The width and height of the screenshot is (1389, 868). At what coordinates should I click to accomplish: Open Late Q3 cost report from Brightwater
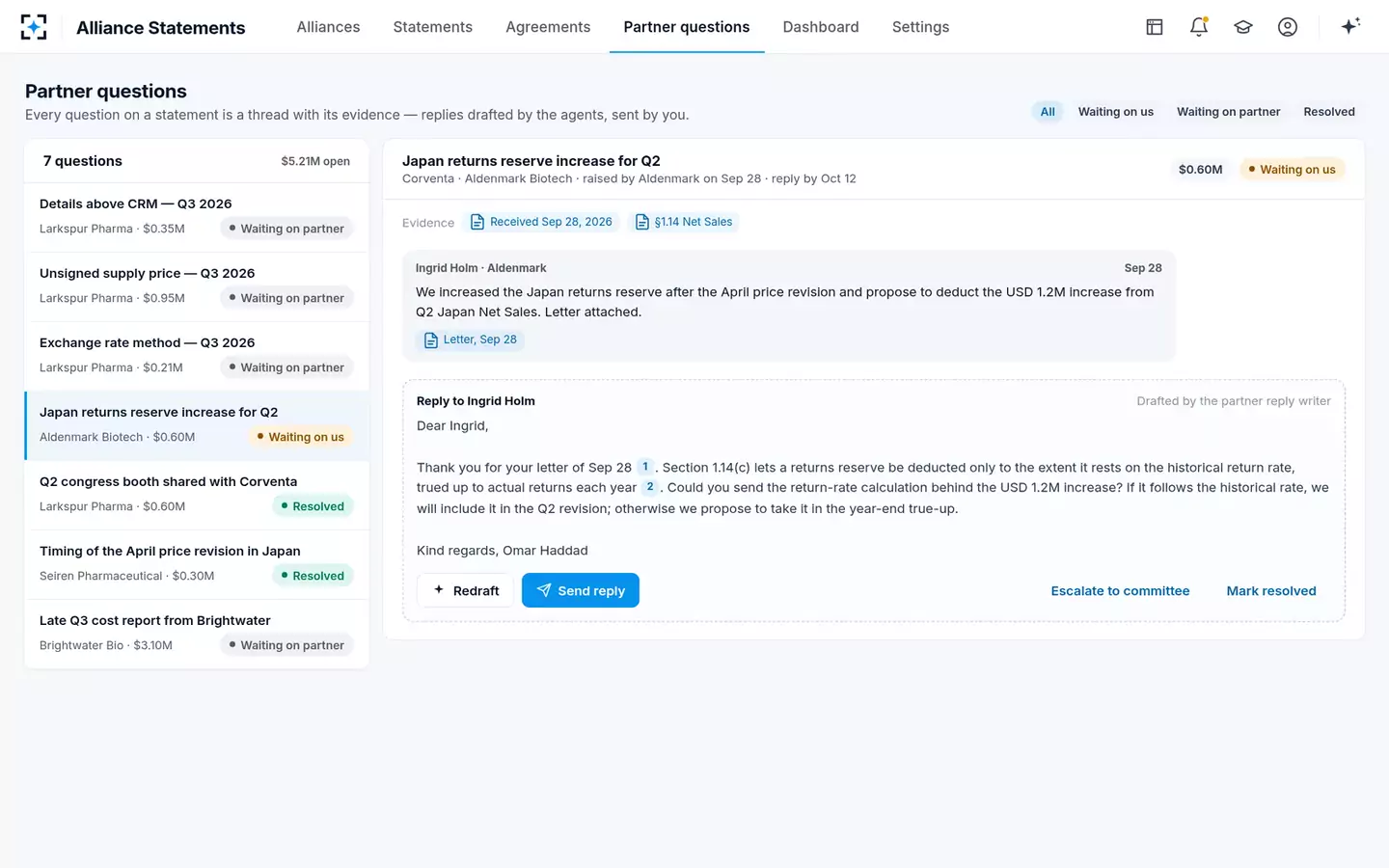click(197, 634)
